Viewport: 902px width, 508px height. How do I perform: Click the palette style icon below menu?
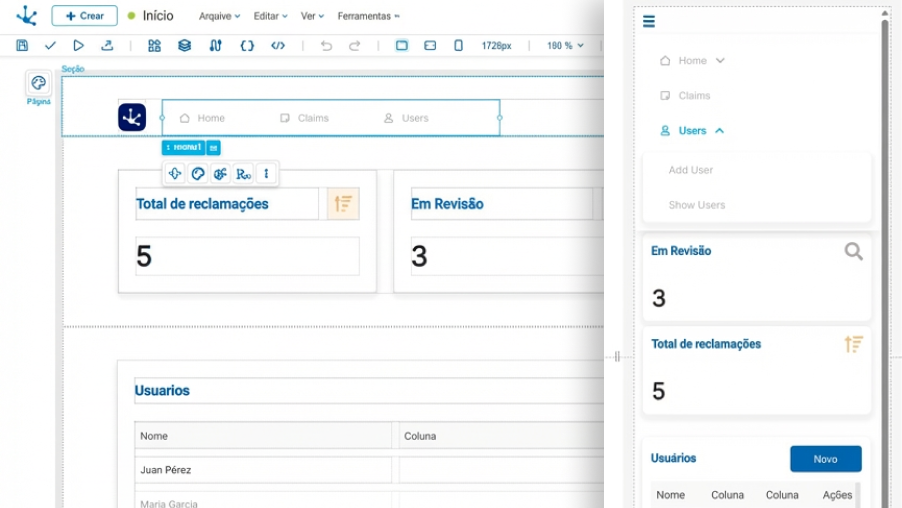[x=198, y=174]
